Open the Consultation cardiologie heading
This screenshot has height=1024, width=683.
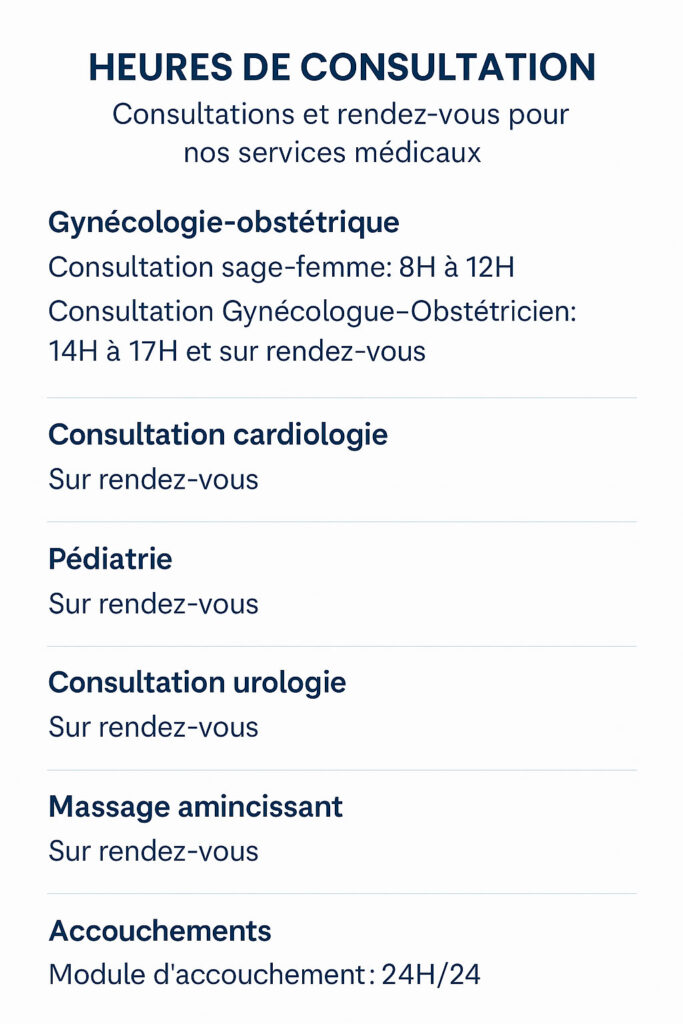point(218,435)
